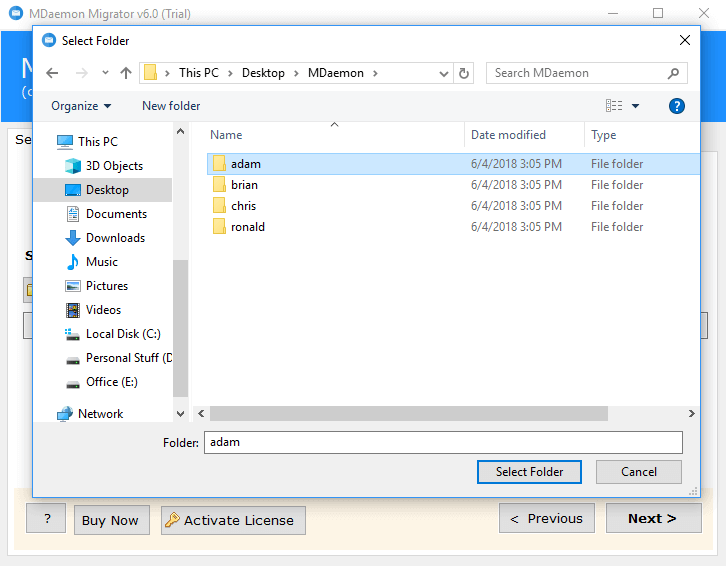Open Videos in the sidebar

click(103, 310)
